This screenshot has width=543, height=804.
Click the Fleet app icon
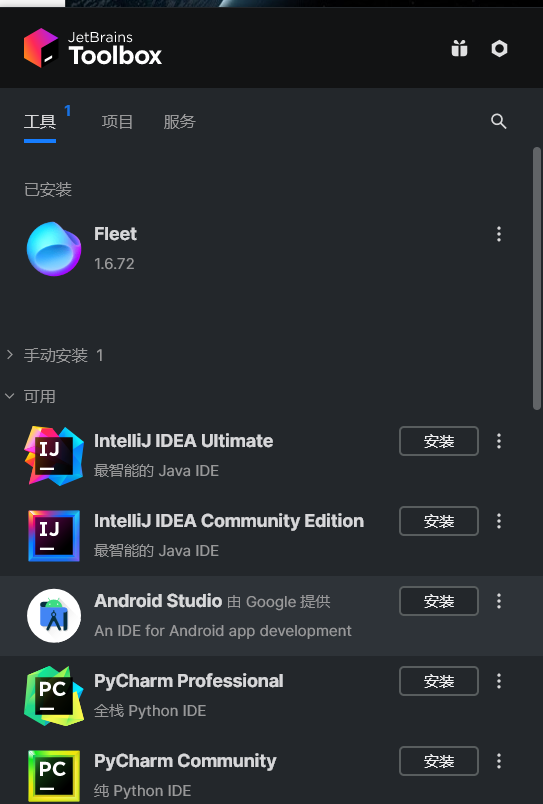click(54, 249)
